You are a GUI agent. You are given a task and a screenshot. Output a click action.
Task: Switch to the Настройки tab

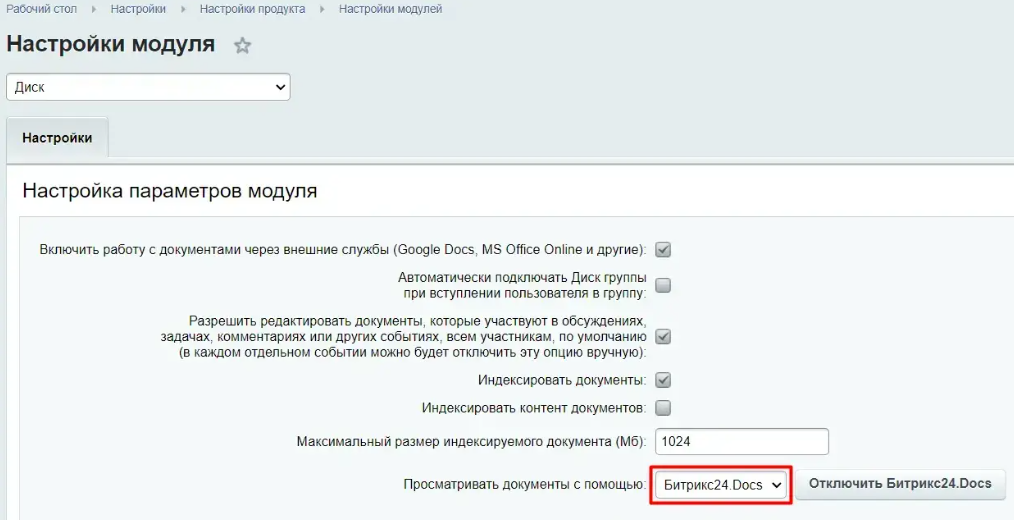coord(57,139)
